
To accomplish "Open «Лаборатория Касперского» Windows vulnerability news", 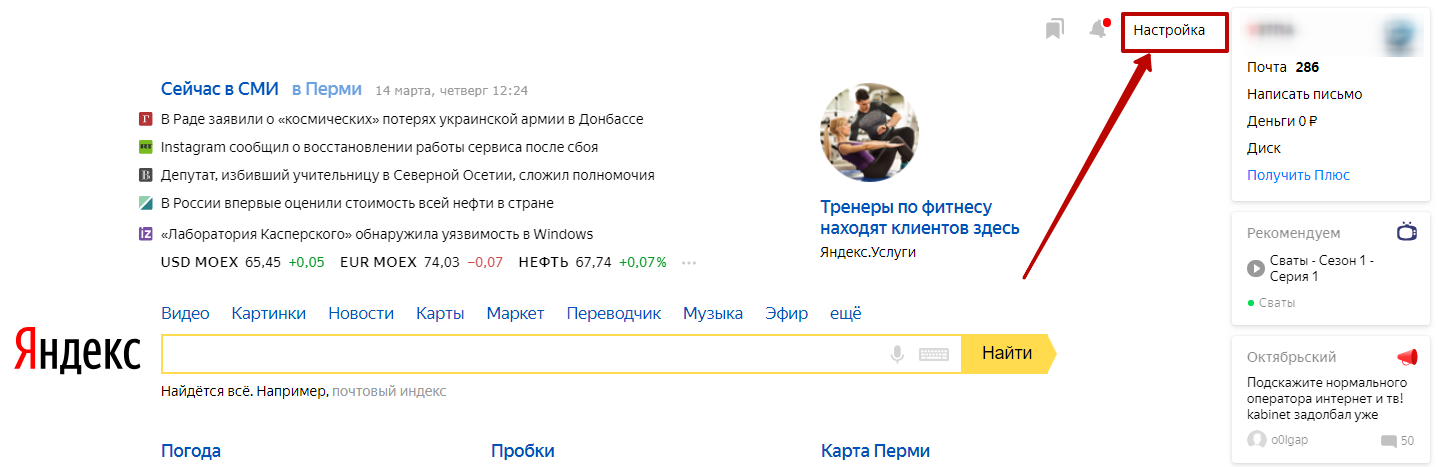I will (x=377, y=234).
